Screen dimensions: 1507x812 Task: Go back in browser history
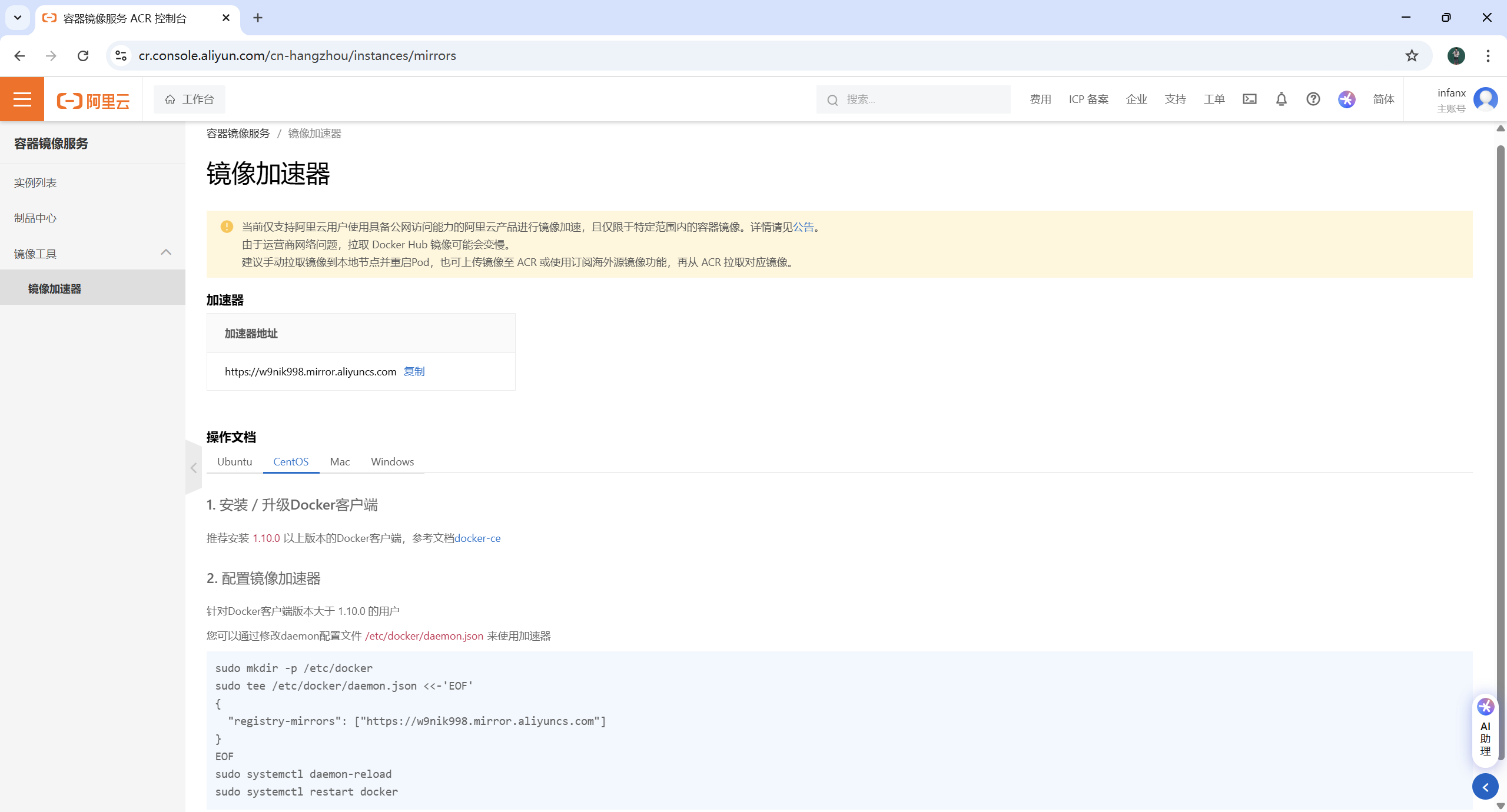pos(19,55)
